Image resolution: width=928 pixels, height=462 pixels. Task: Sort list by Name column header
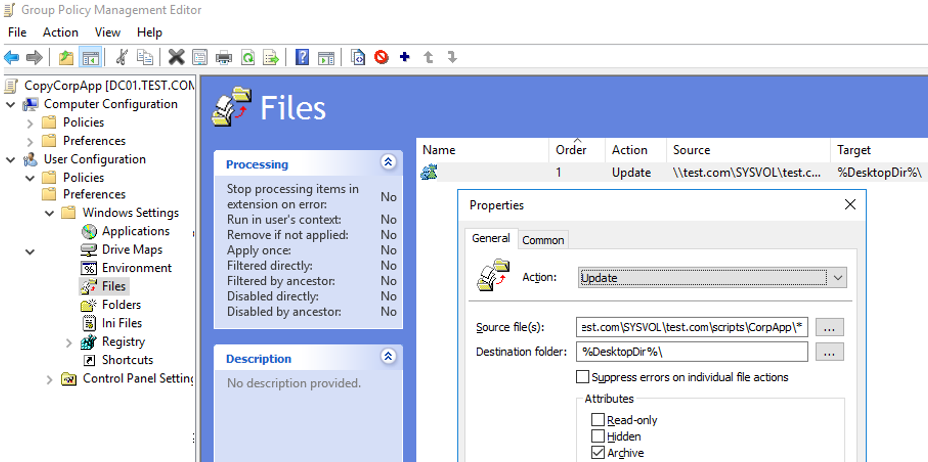click(482, 150)
